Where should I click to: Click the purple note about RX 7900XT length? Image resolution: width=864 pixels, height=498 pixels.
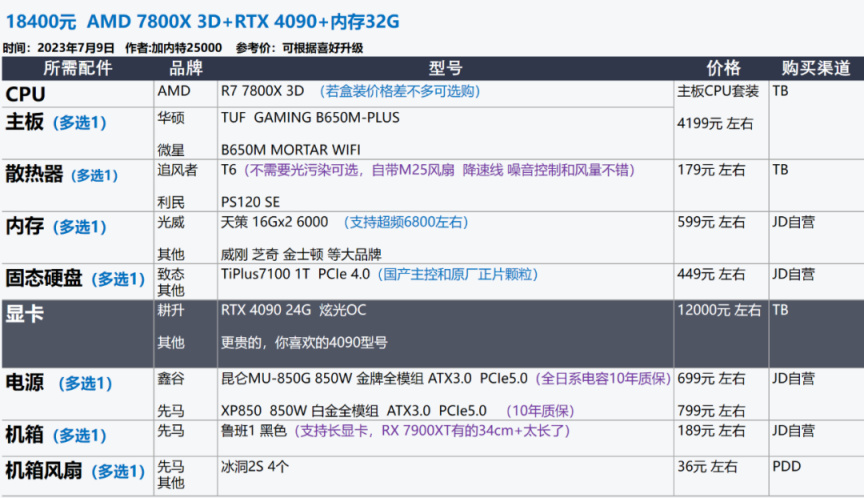[x=432, y=431]
